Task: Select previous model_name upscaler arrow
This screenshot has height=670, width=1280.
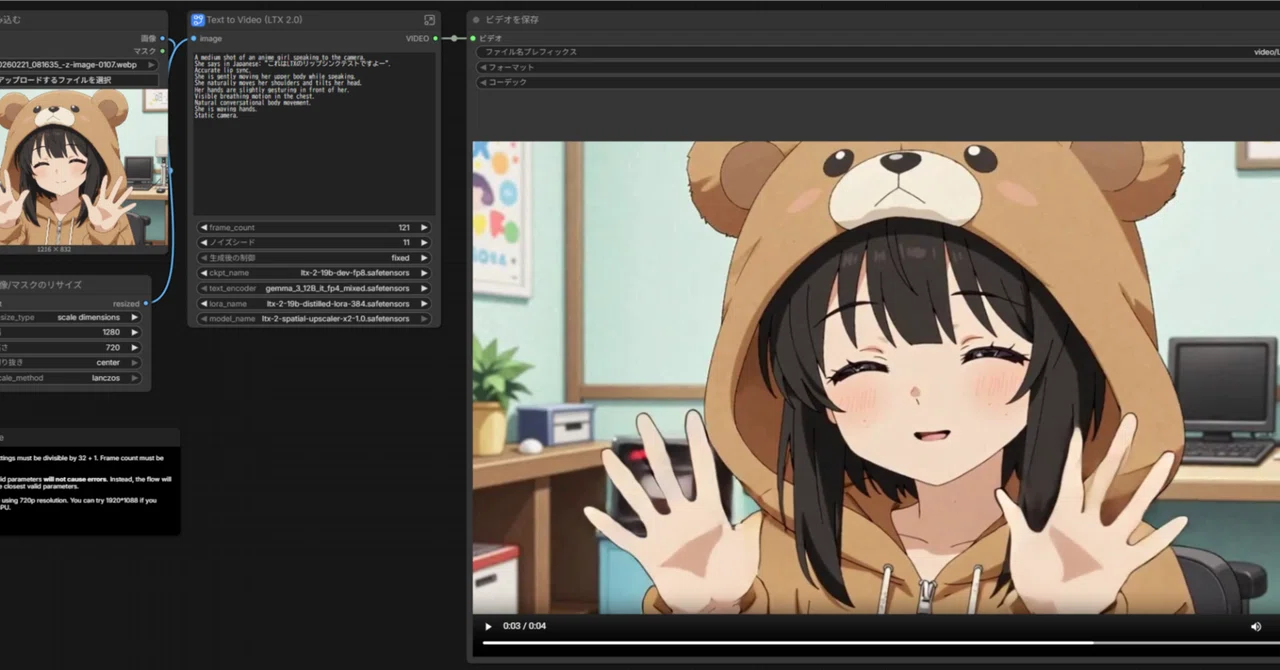Action: (203, 319)
